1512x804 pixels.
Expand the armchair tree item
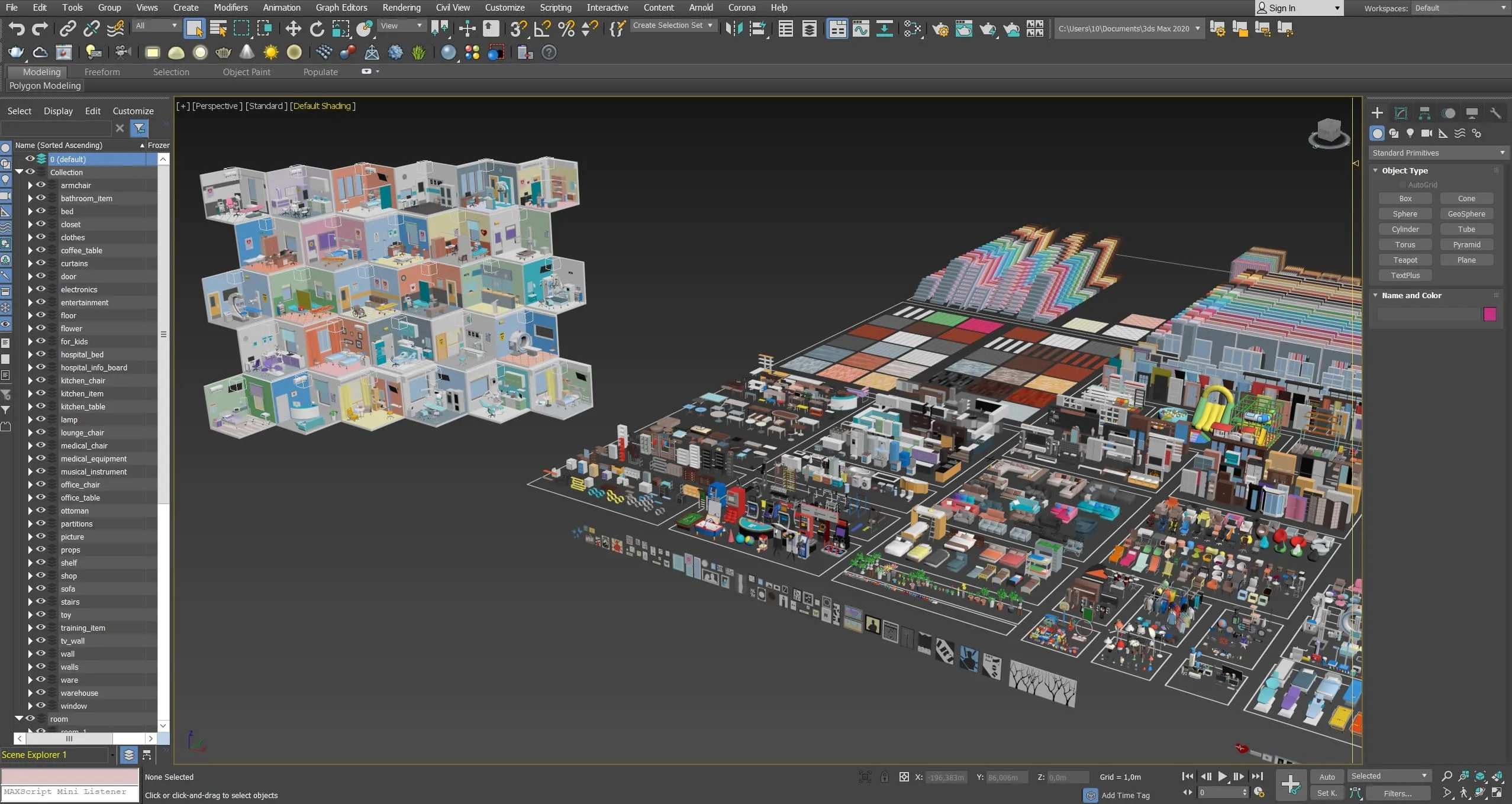tap(30, 185)
